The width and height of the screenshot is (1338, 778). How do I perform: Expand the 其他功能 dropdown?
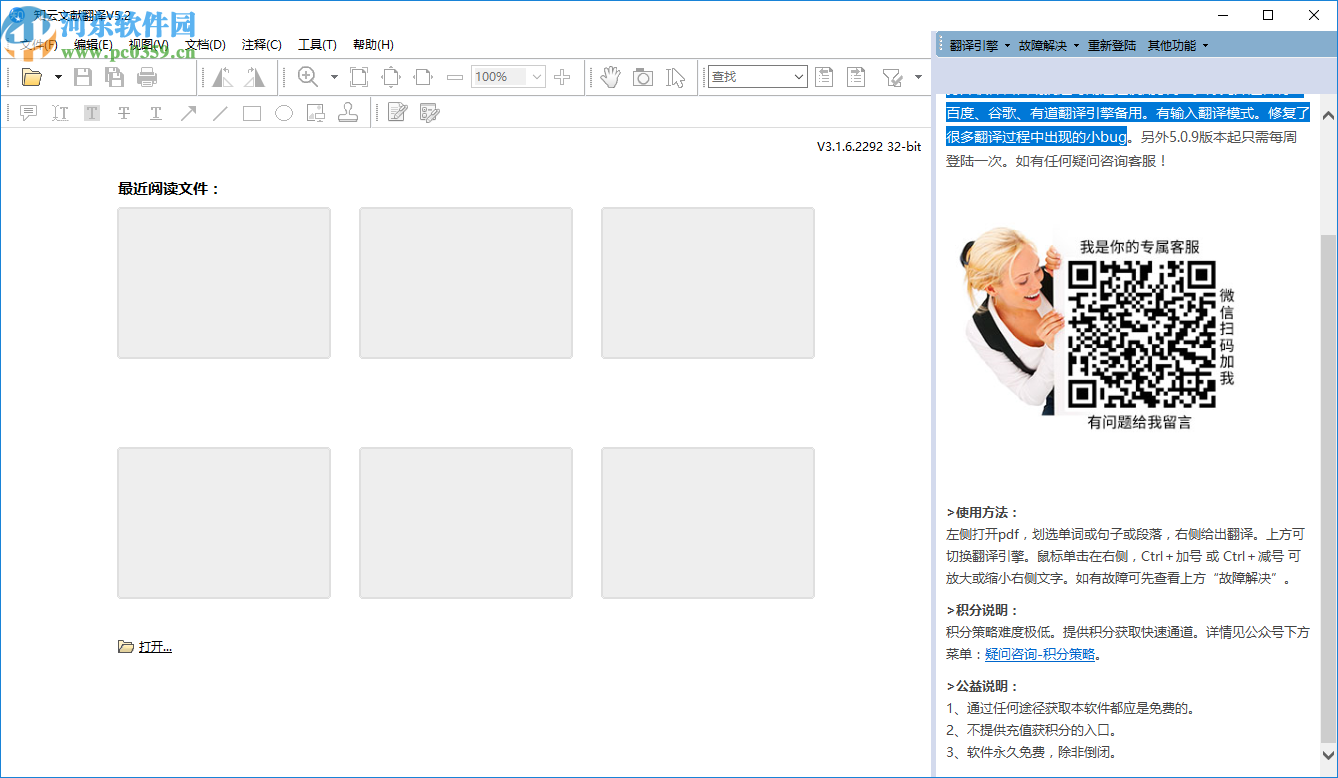coord(1178,45)
